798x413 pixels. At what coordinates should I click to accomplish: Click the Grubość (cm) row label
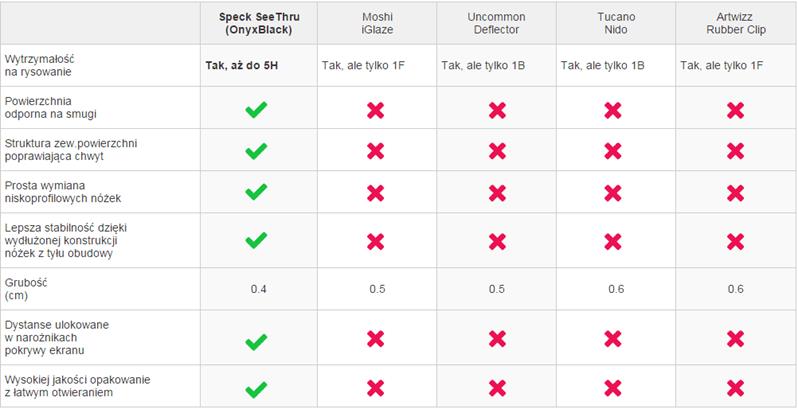tap(26, 289)
